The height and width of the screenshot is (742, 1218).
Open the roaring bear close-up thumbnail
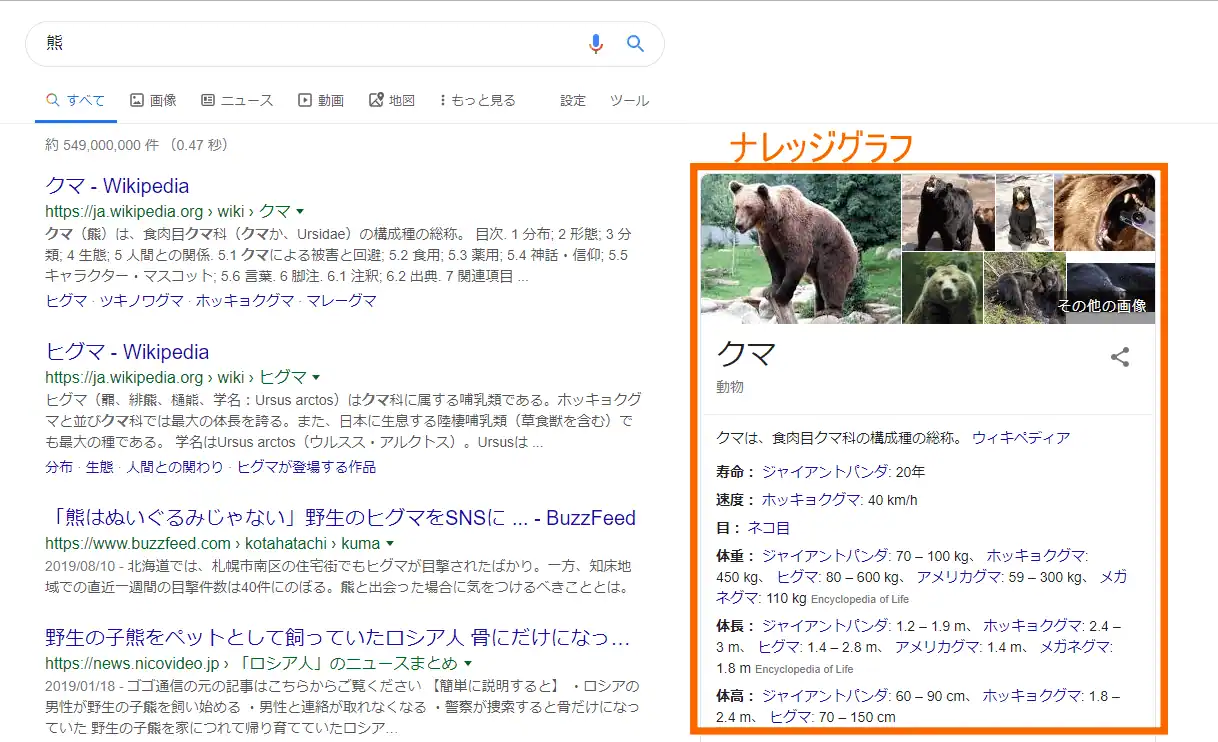(1104, 212)
